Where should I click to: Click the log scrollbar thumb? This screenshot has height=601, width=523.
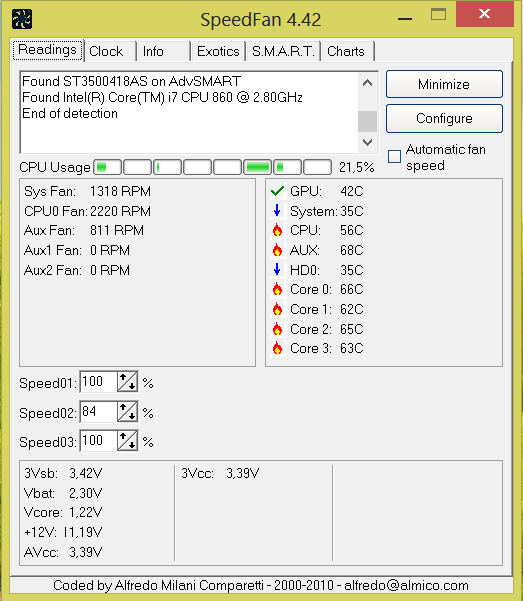[367, 121]
